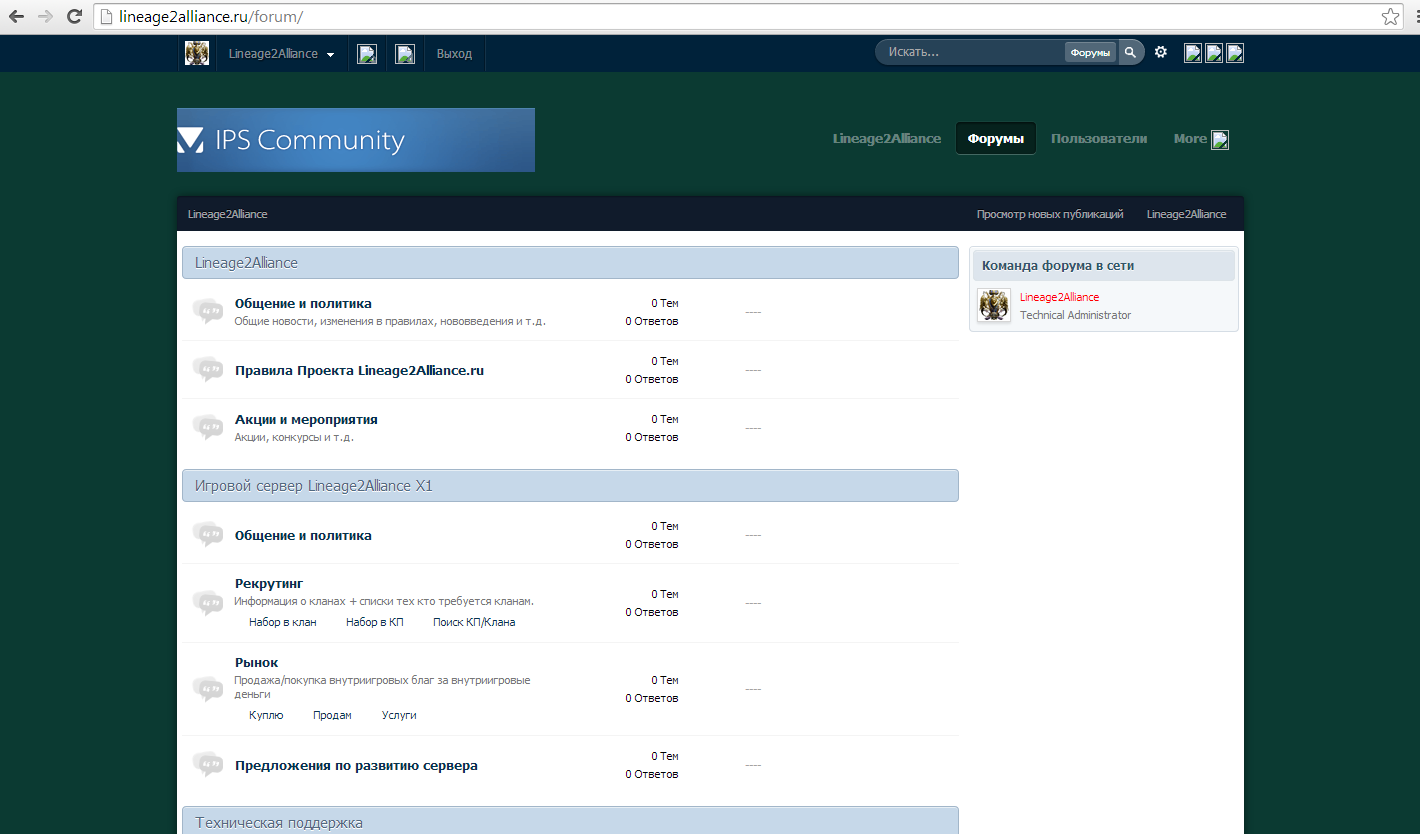Click description Информация о кланах + списки
This screenshot has width=1420, height=834.
point(384,601)
